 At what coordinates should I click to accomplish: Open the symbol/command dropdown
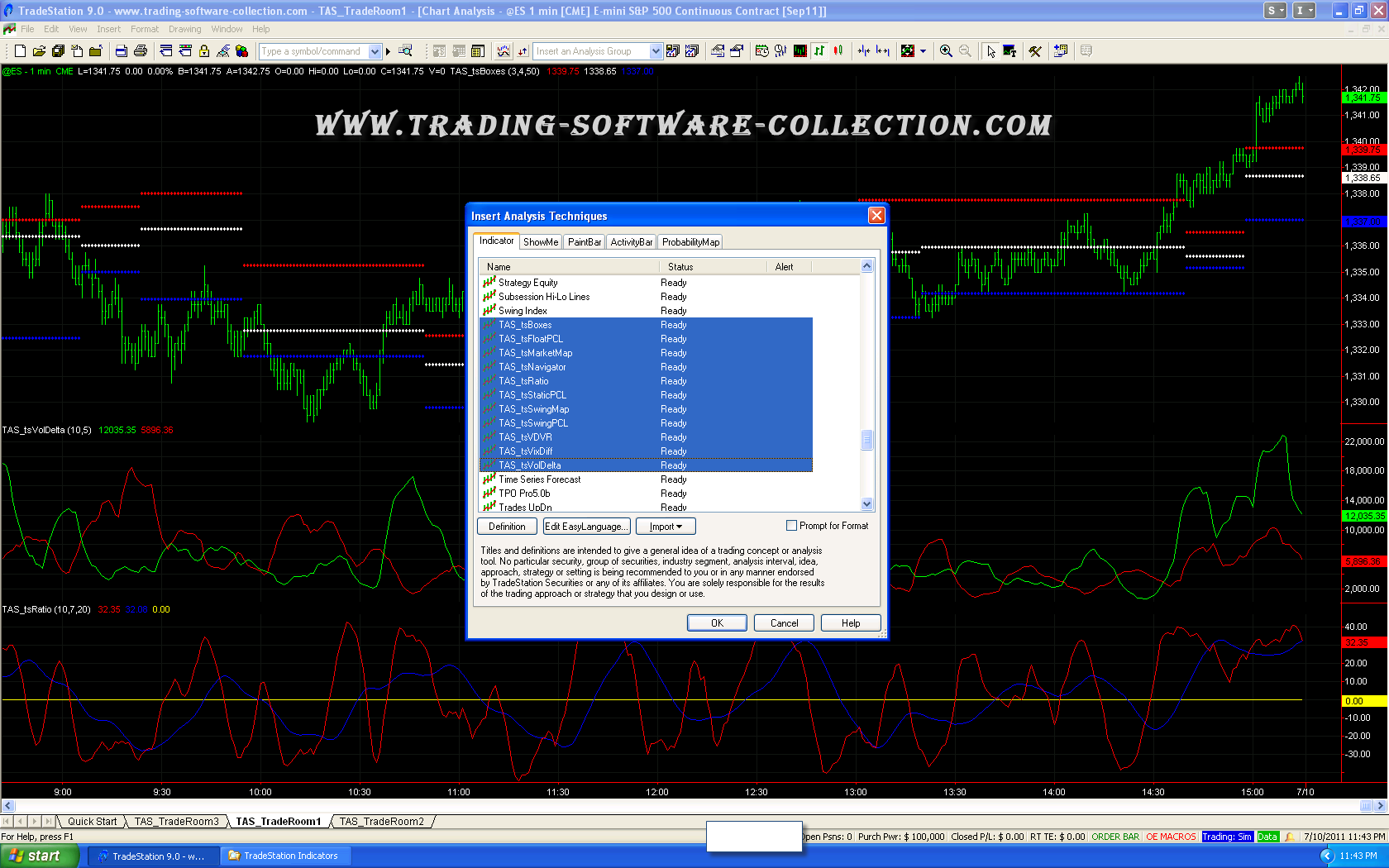tap(375, 51)
